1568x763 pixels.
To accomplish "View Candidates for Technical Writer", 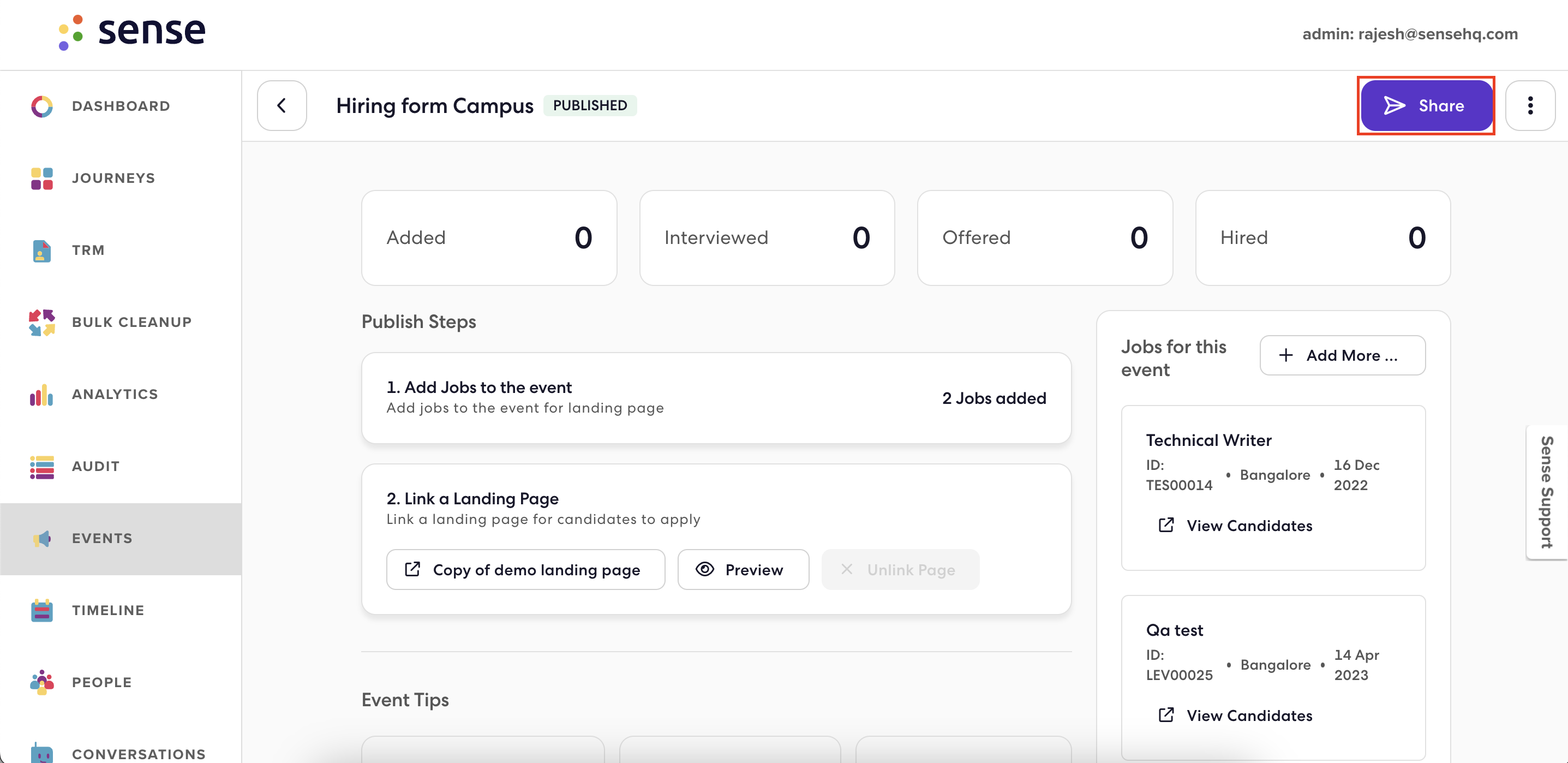I will click(x=1236, y=526).
